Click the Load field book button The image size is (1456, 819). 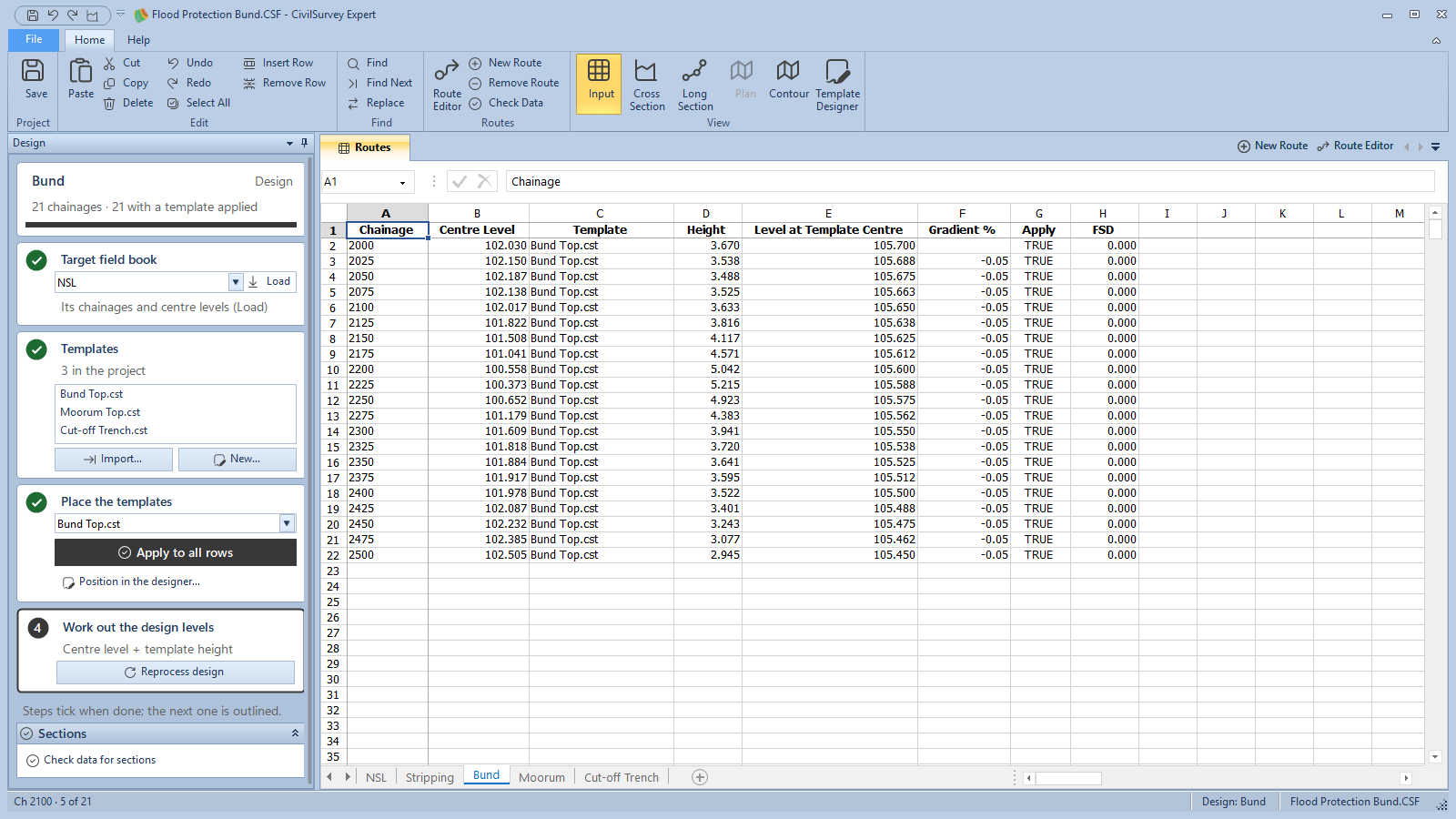(x=270, y=282)
